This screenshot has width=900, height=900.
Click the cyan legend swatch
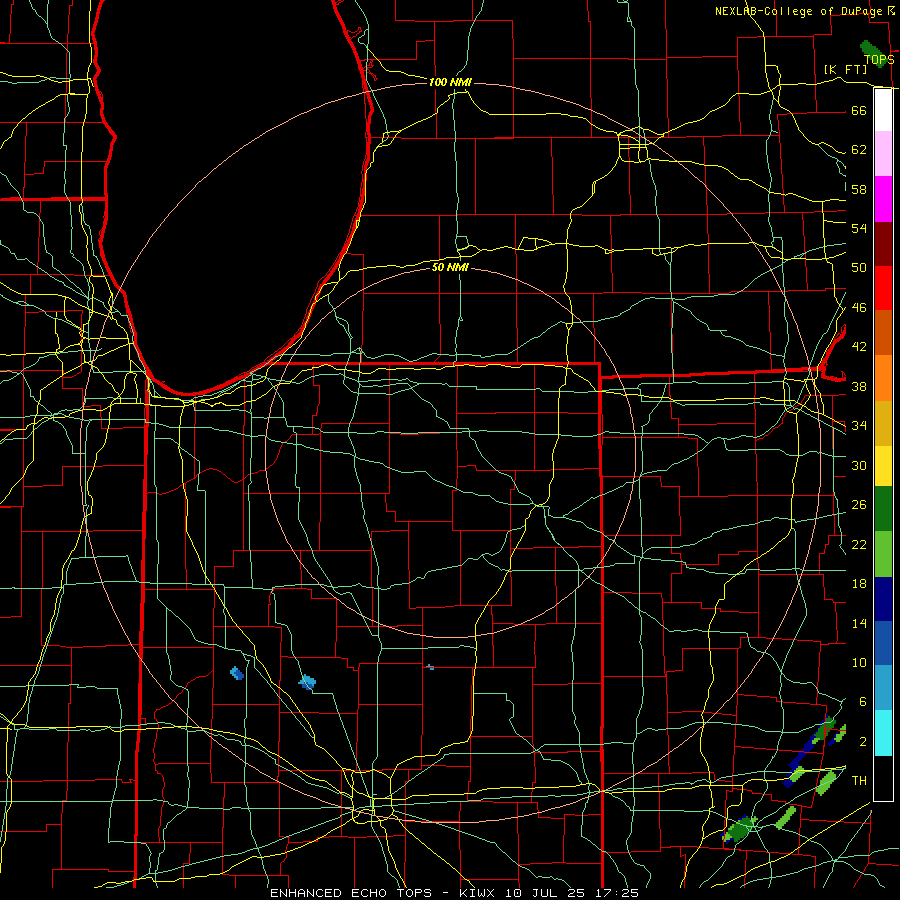883,733
